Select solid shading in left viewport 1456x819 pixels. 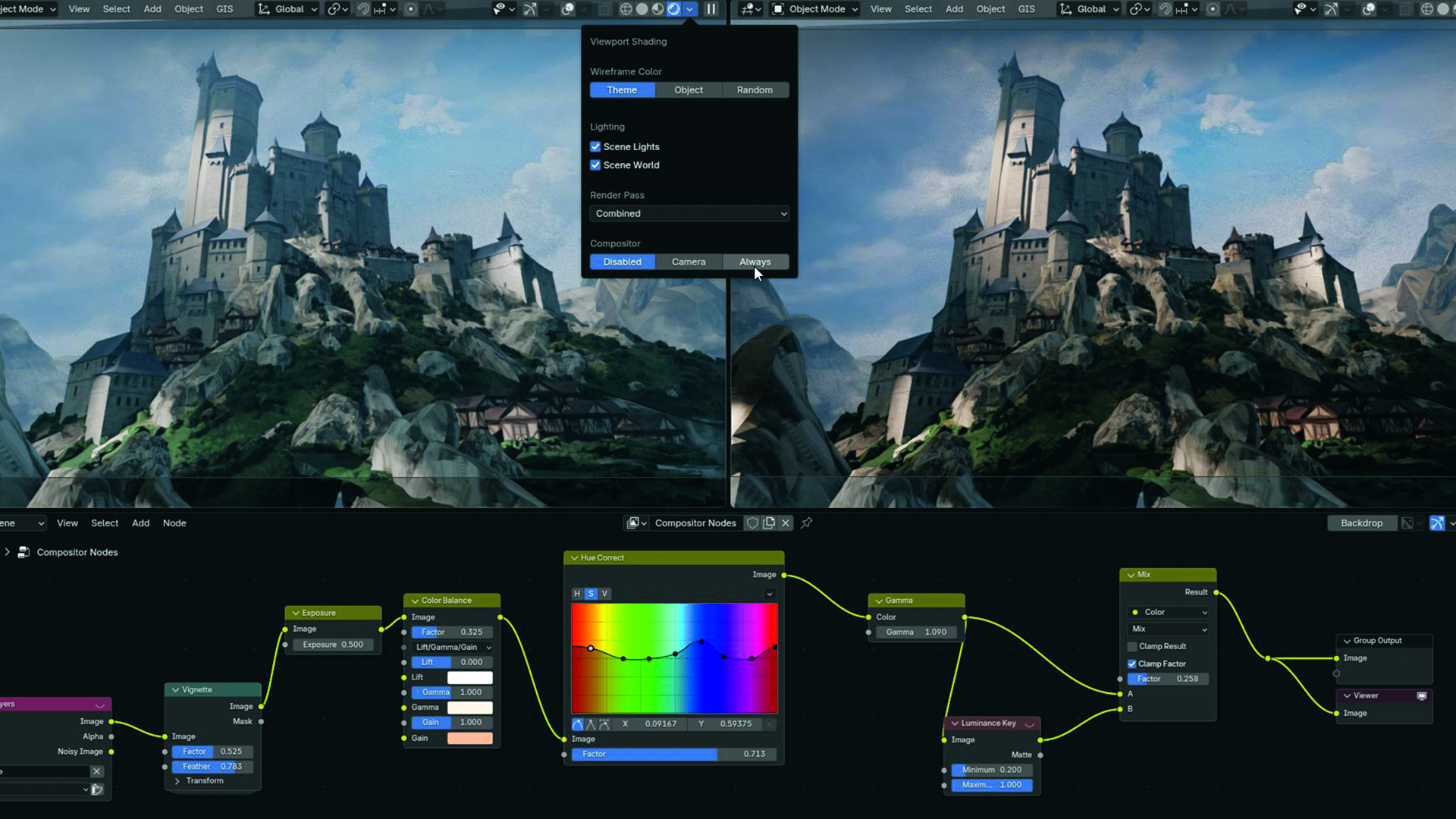tap(642, 9)
